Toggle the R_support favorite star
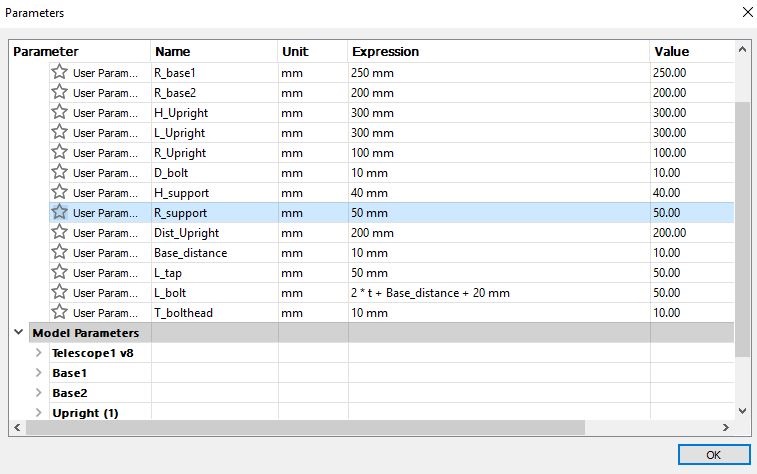This screenshot has width=757, height=474. coord(59,212)
